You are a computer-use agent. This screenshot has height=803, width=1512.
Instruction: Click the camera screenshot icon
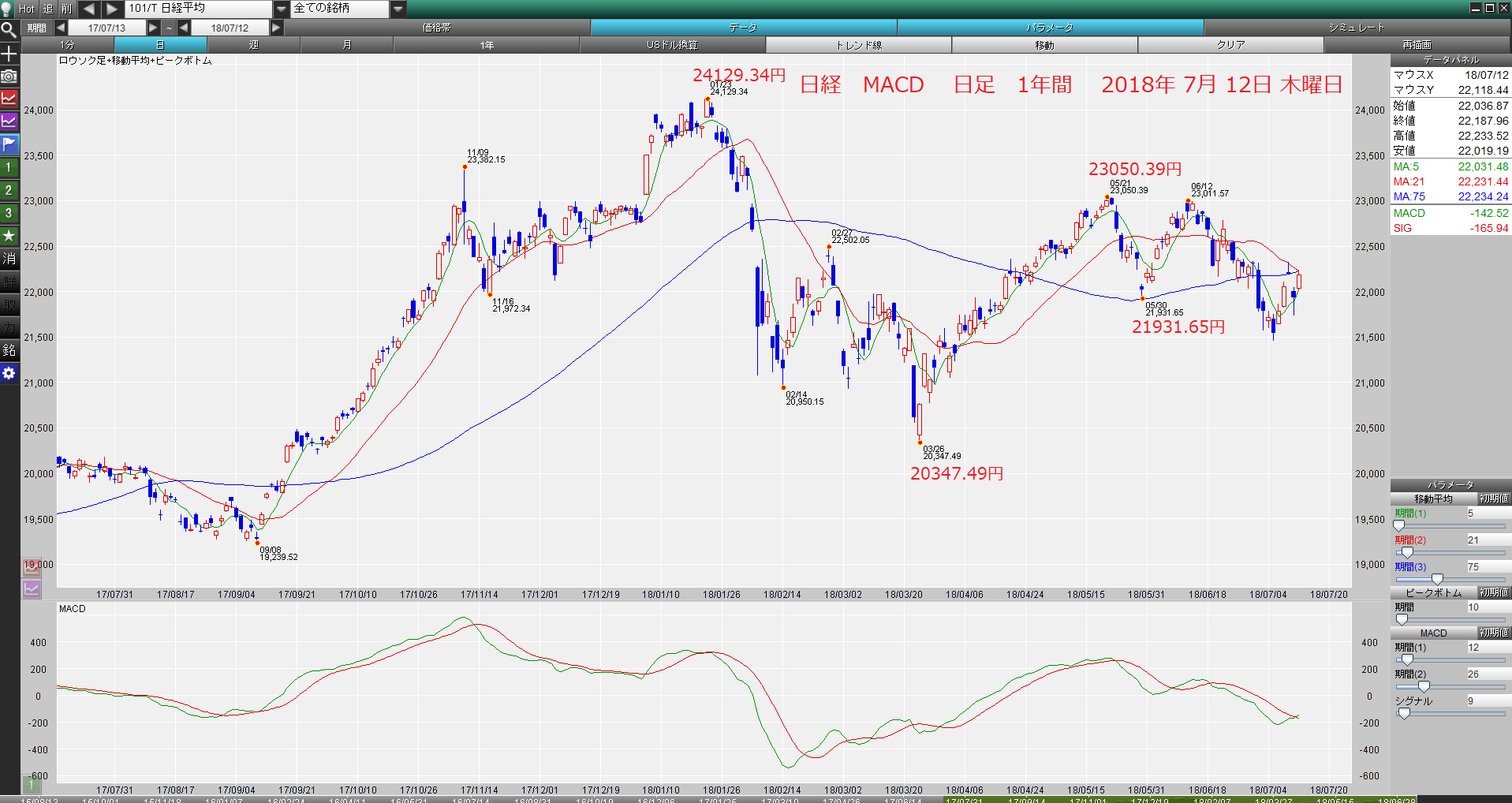tap(9, 76)
